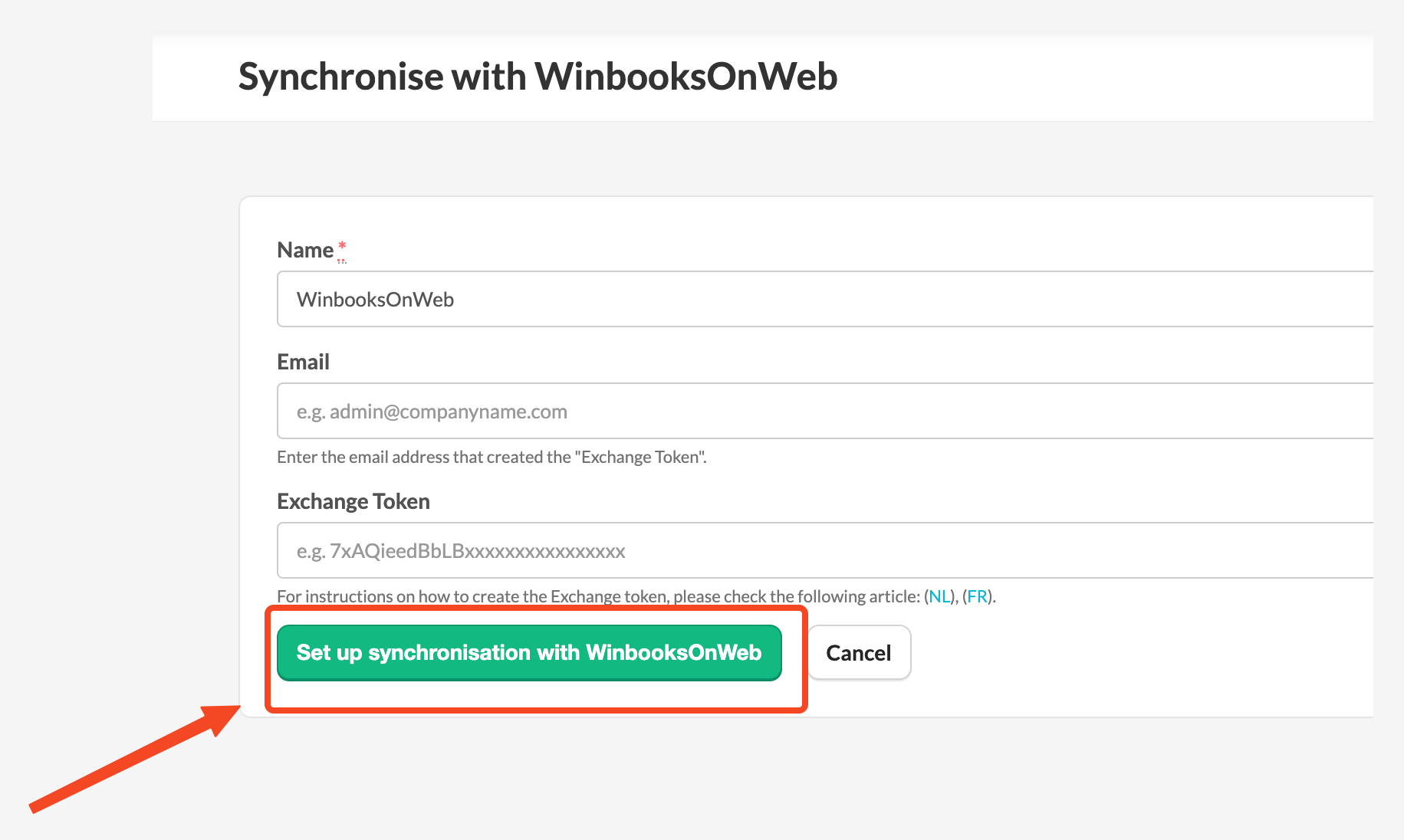Click the Name field label

coord(305,250)
